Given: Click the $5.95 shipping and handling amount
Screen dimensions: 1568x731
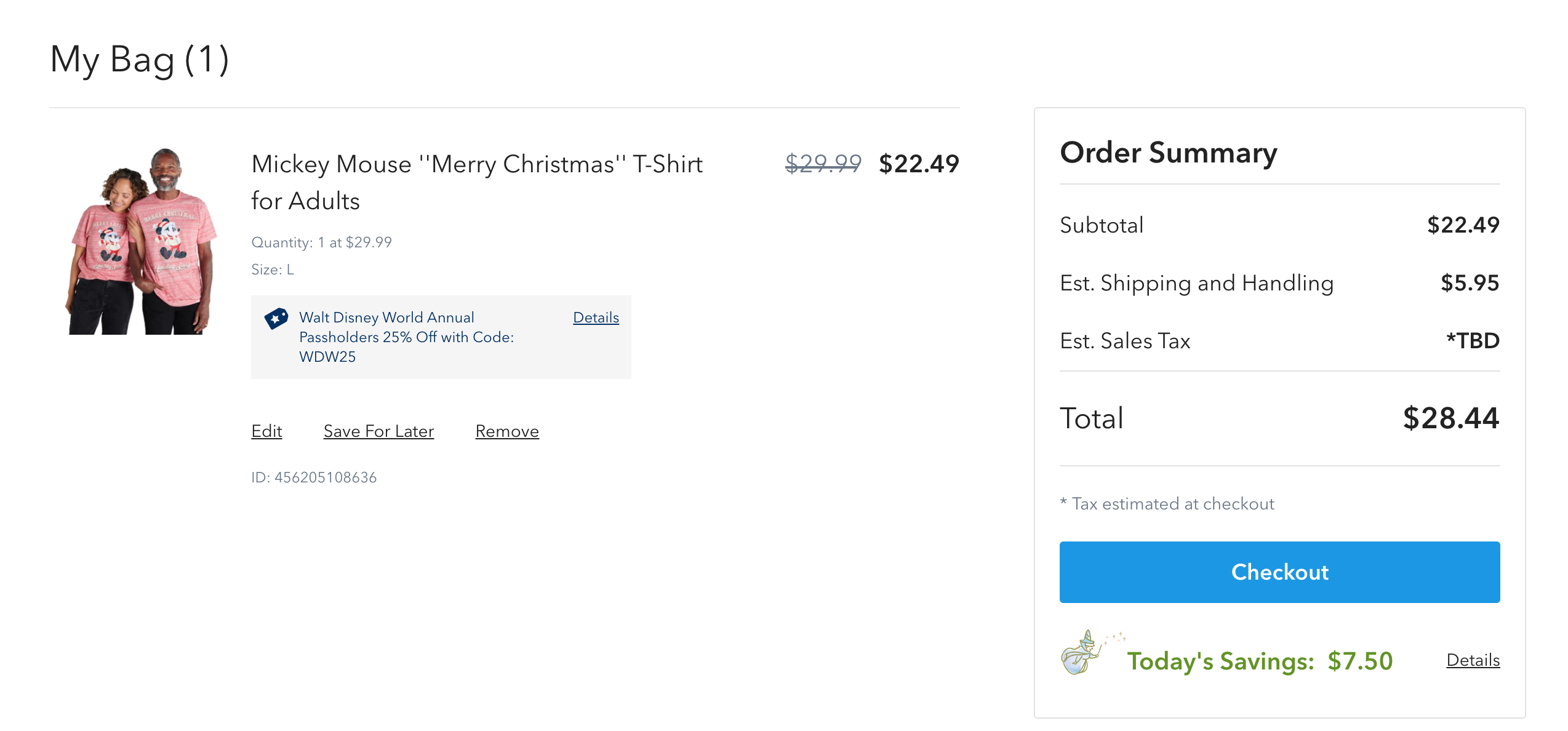Looking at the screenshot, I should click(1470, 283).
